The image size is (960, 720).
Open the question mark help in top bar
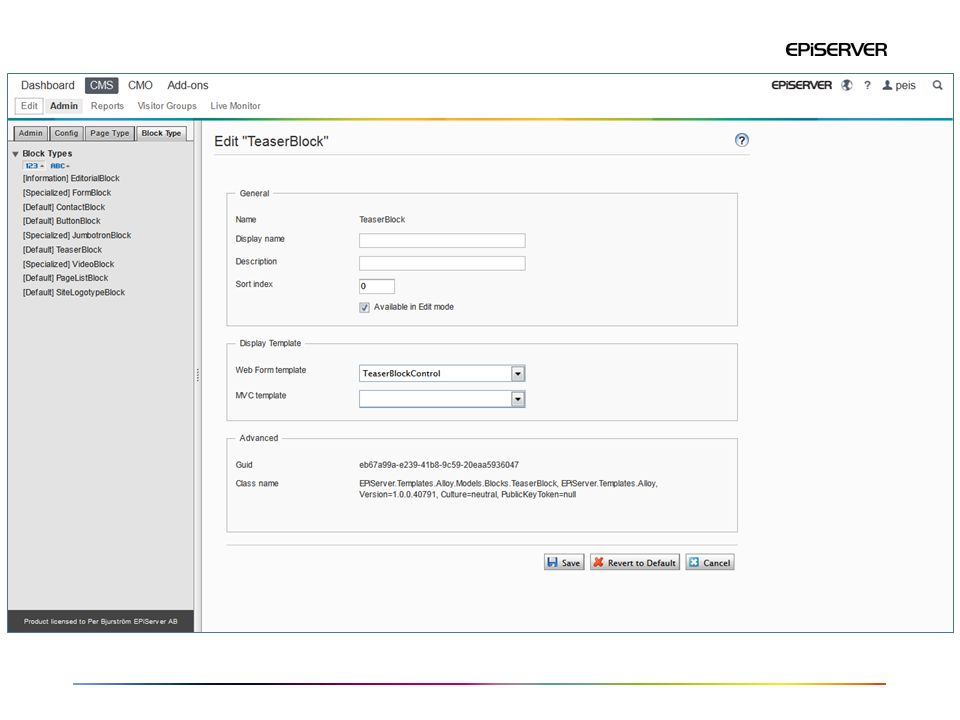[867, 86]
